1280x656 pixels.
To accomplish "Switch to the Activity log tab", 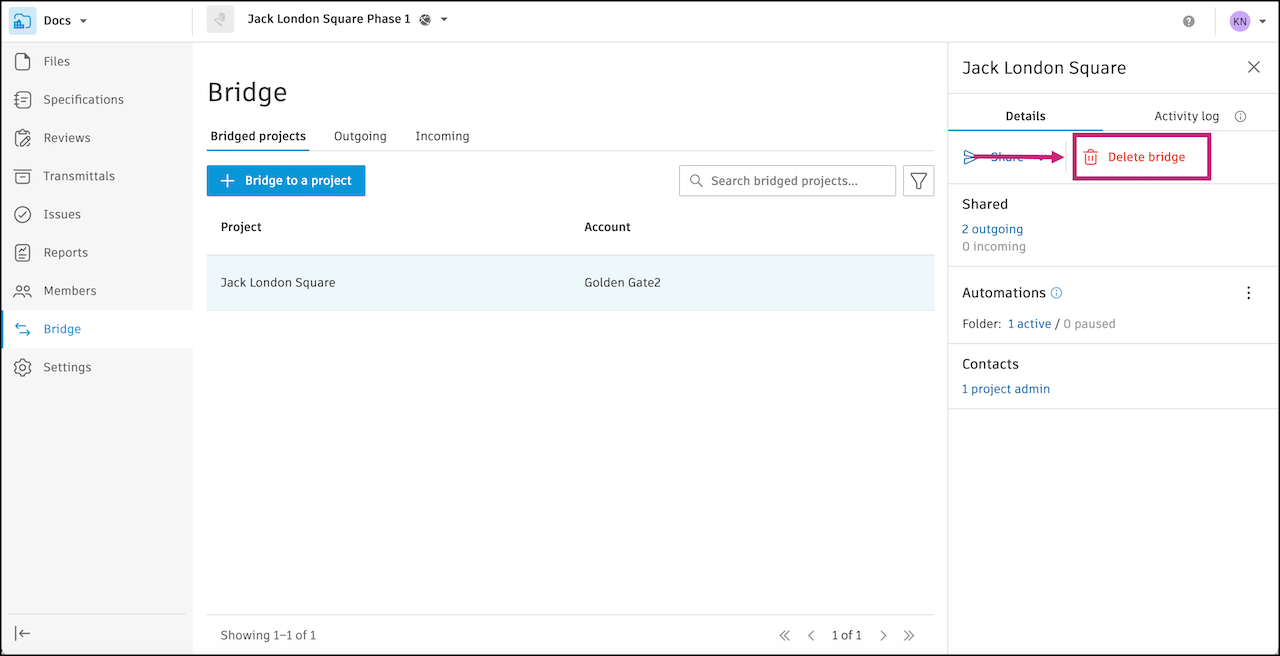I will (x=1186, y=116).
